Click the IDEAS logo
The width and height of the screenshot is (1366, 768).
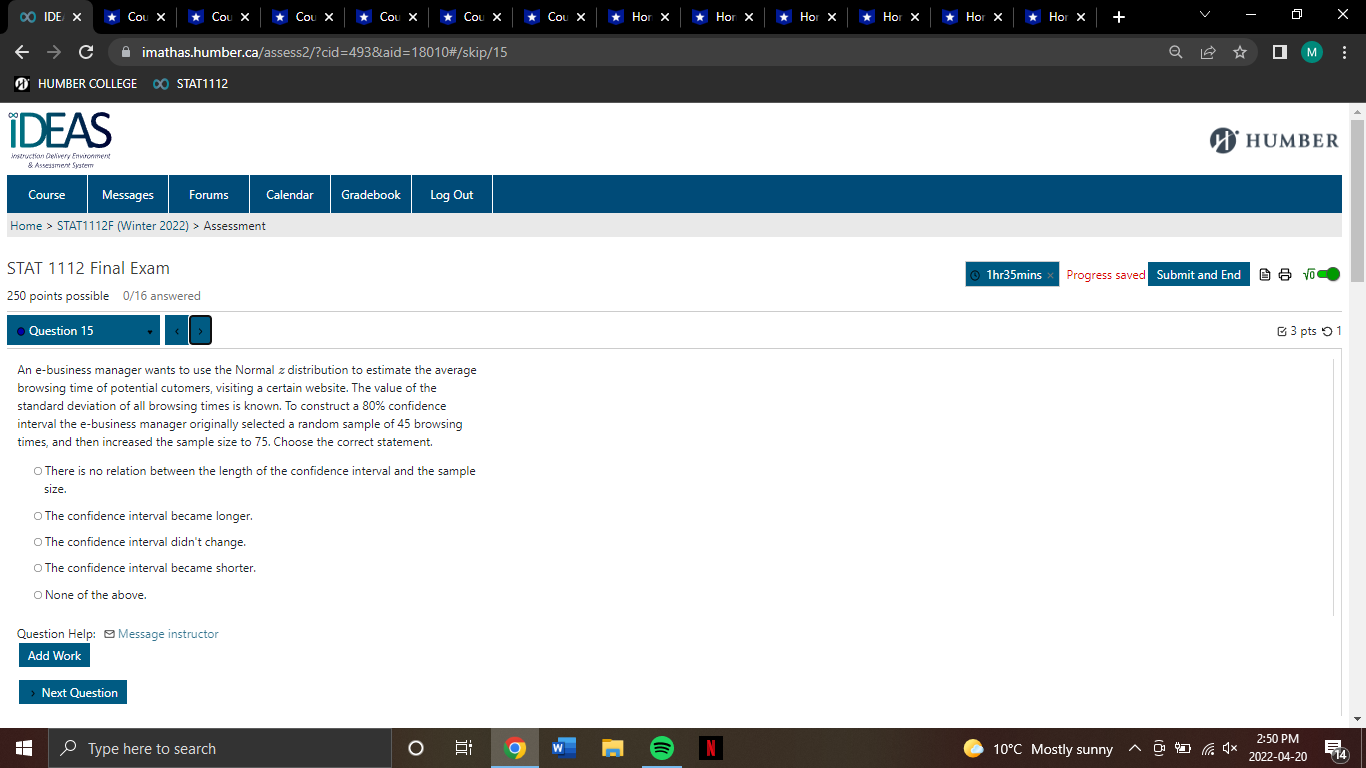click(58, 137)
